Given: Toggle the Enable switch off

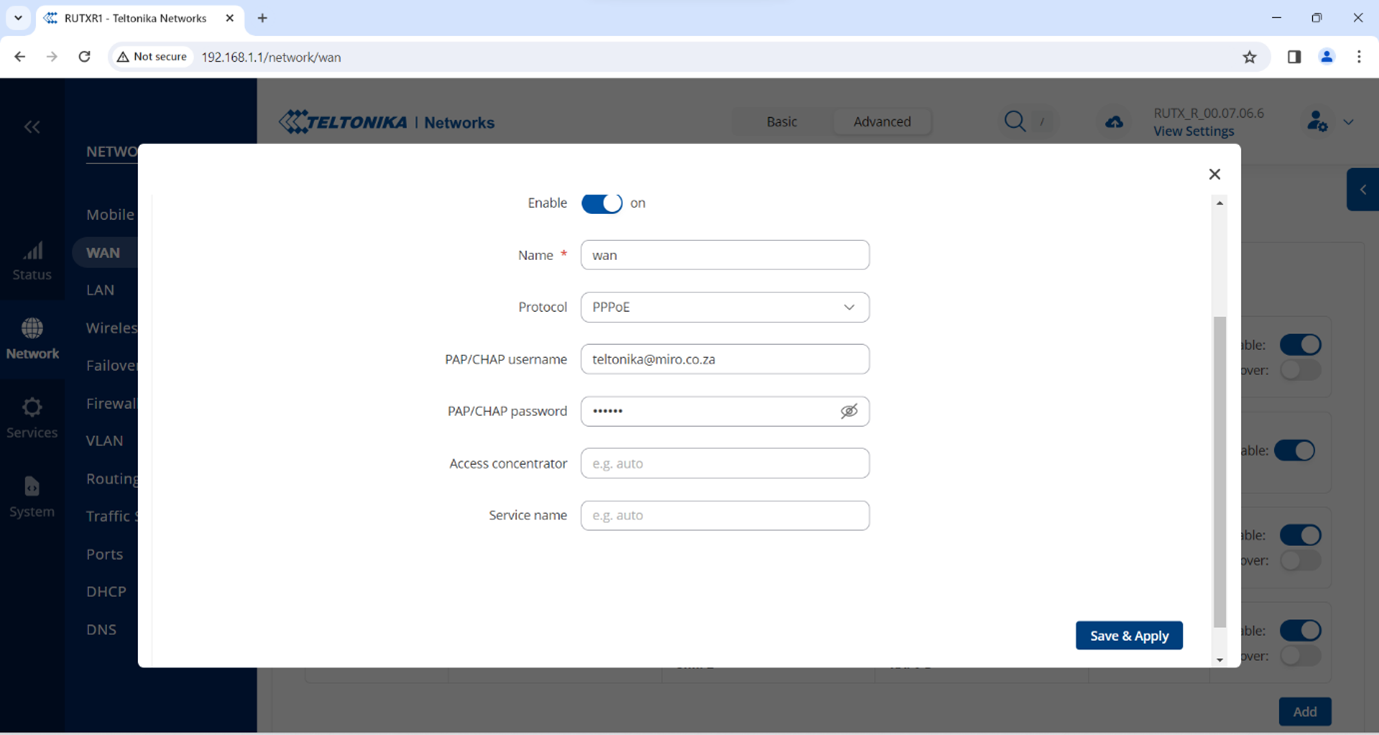Looking at the screenshot, I should pos(602,203).
